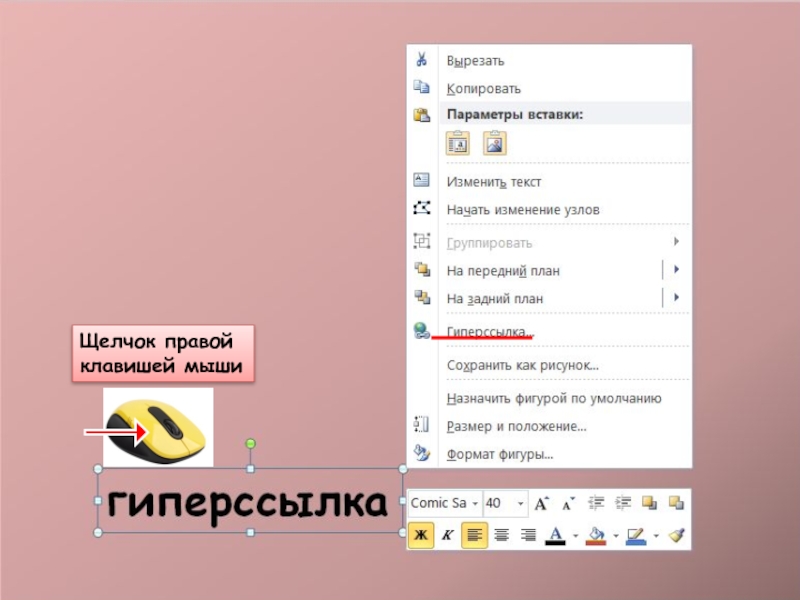Click the format painter brush icon
This screenshot has width=800, height=600.
(x=677, y=535)
